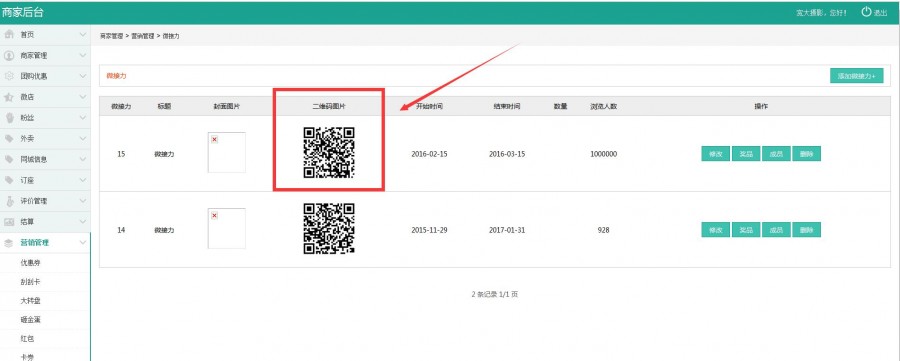Open the 优惠券 submenu item
The image size is (900, 361).
pyautogui.click(x=30, y=263)
